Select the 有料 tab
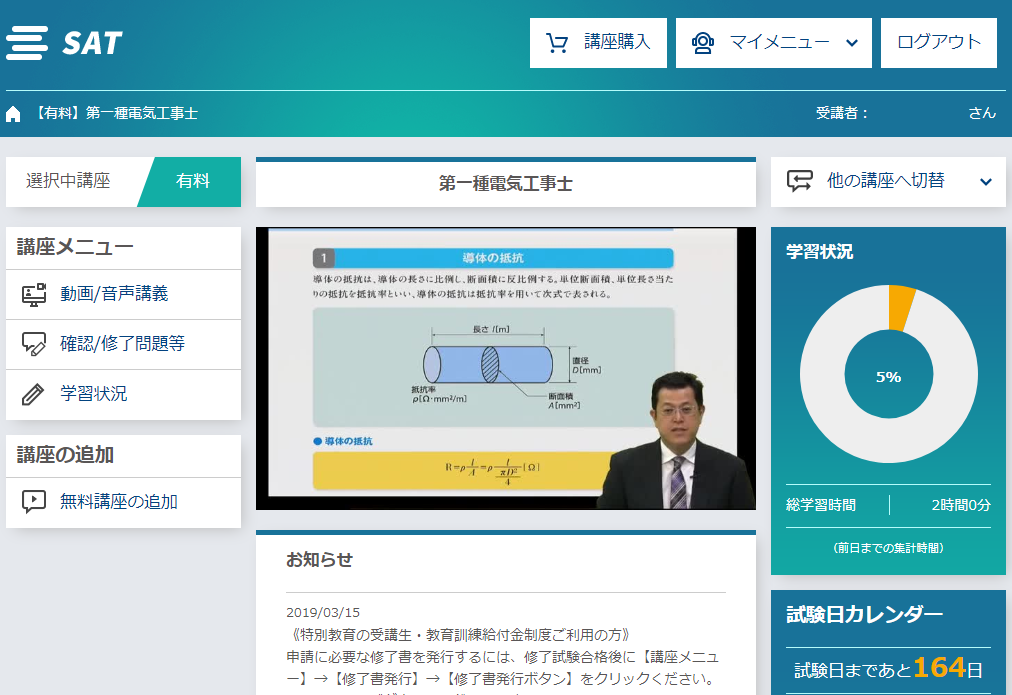This screenshot has height=695, width=1012. (x=192, y=181)
